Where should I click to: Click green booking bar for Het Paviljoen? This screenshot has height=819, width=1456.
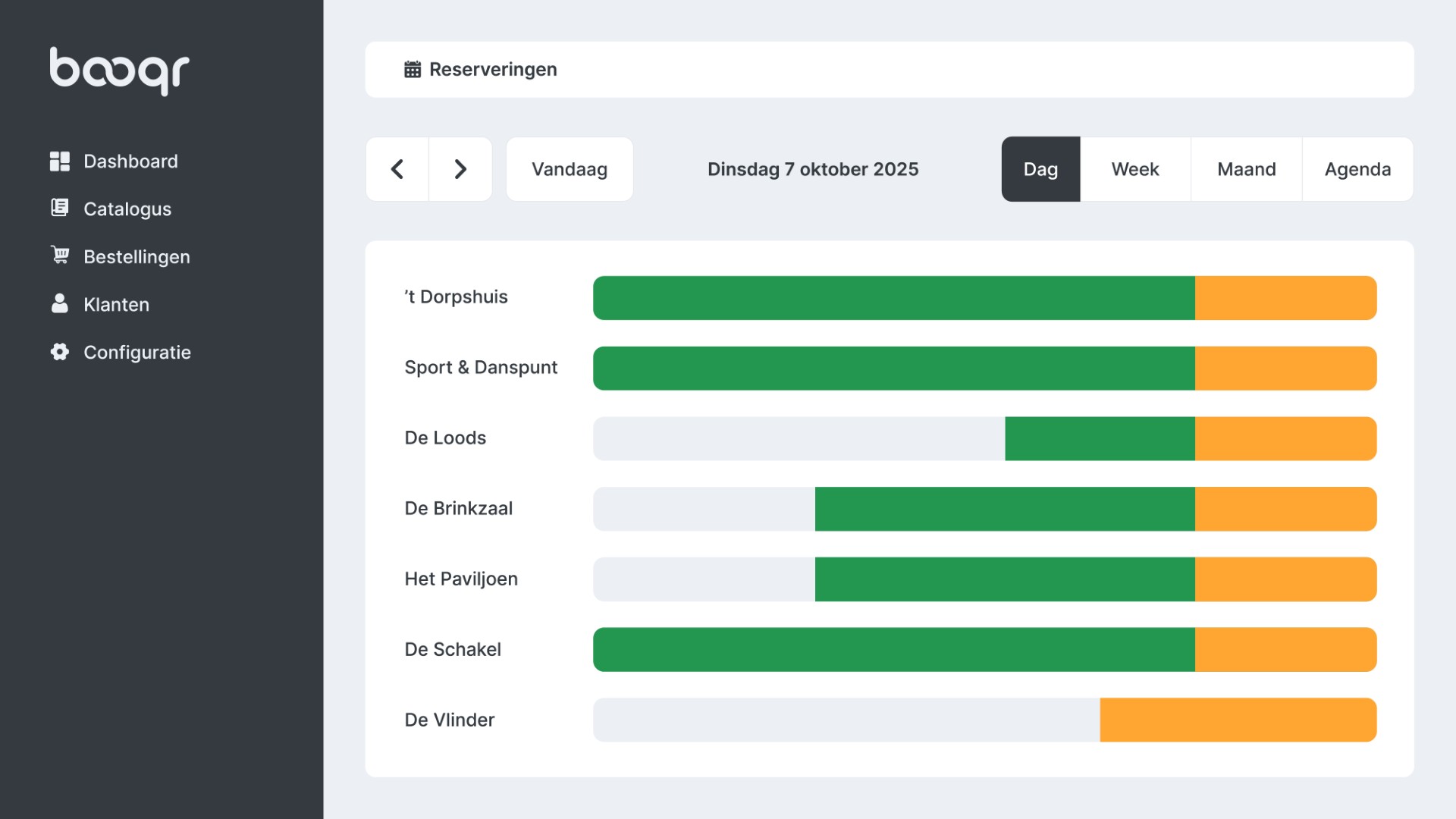1005,579
